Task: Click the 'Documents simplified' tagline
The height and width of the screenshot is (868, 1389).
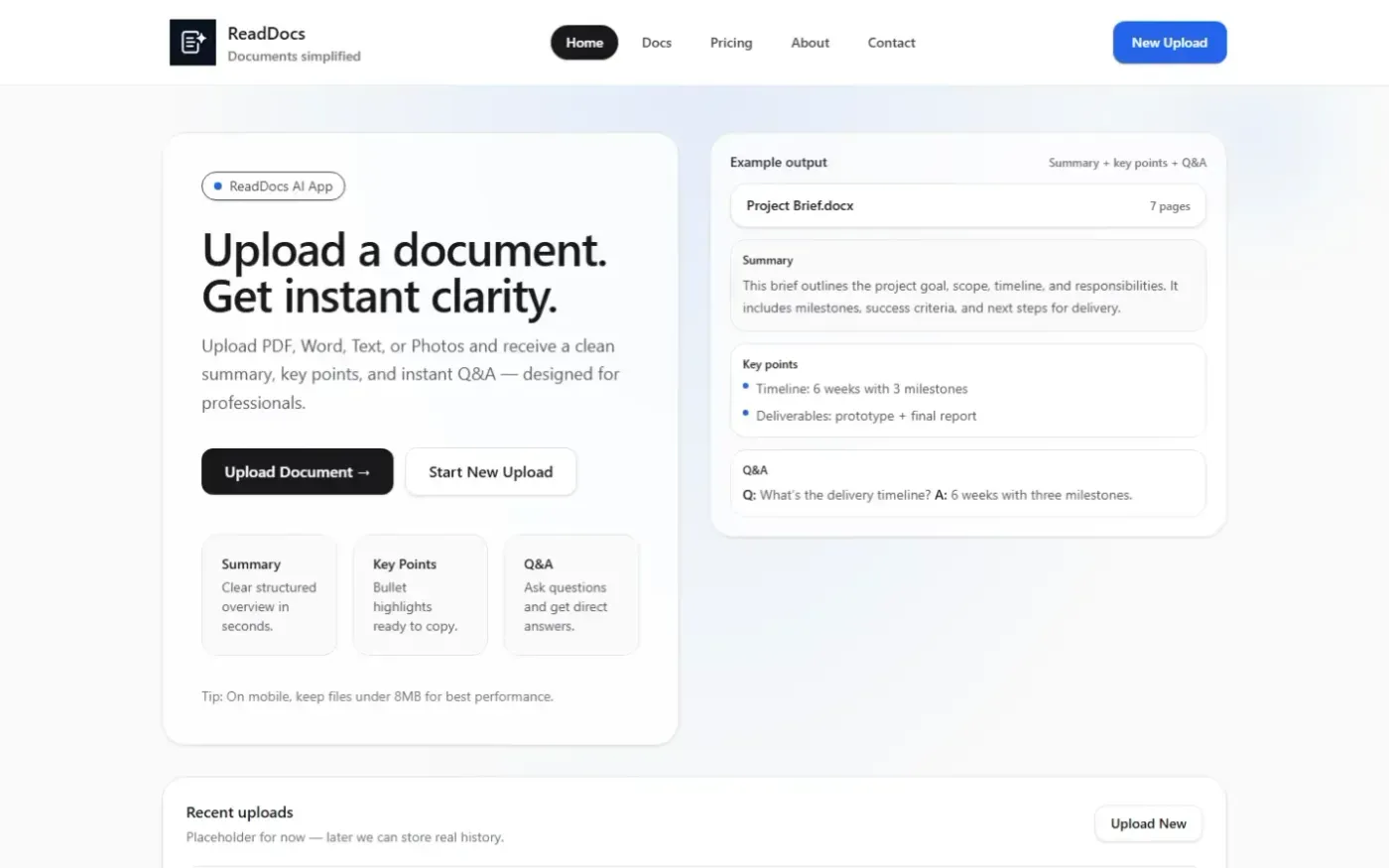Action: tap(294, 57)
